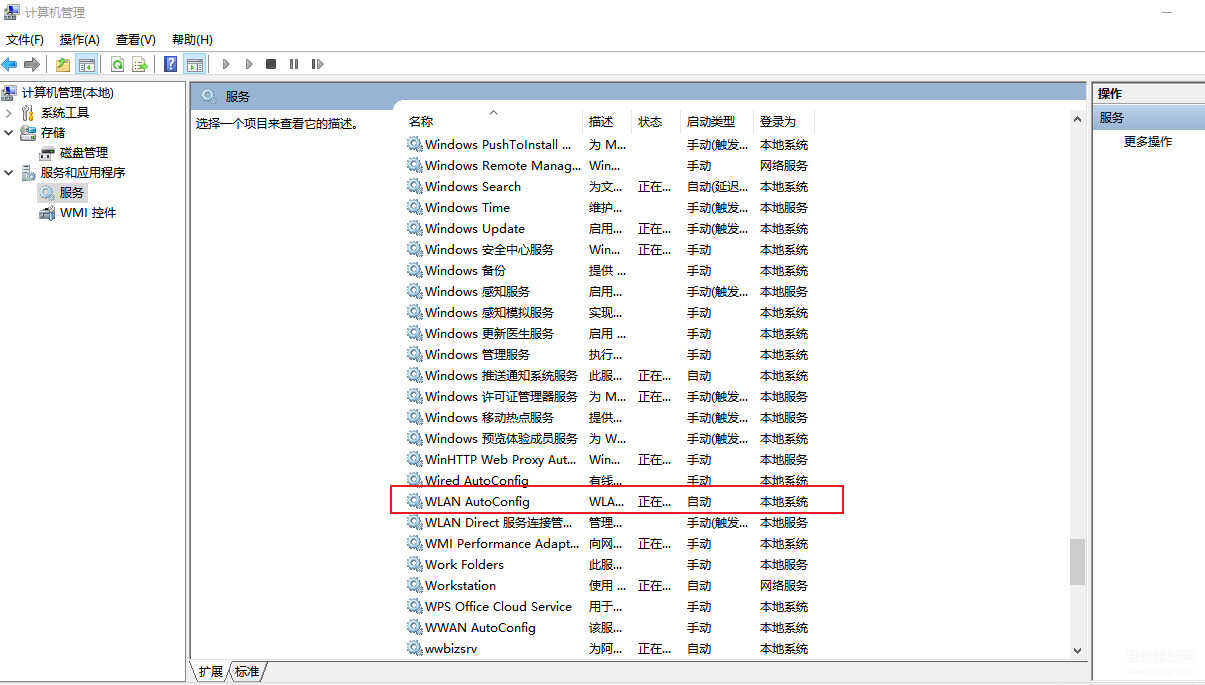Click the green Refresh toolbar icon

pyautogui.click(x=117, y=64)
